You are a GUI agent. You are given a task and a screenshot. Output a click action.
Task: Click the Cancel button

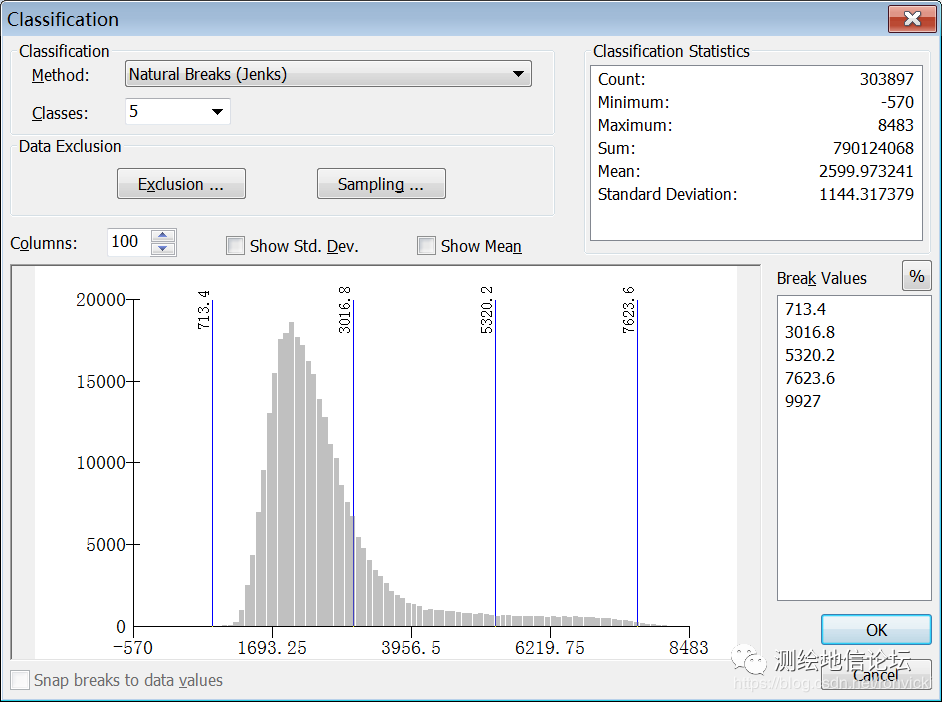[876, 675]
